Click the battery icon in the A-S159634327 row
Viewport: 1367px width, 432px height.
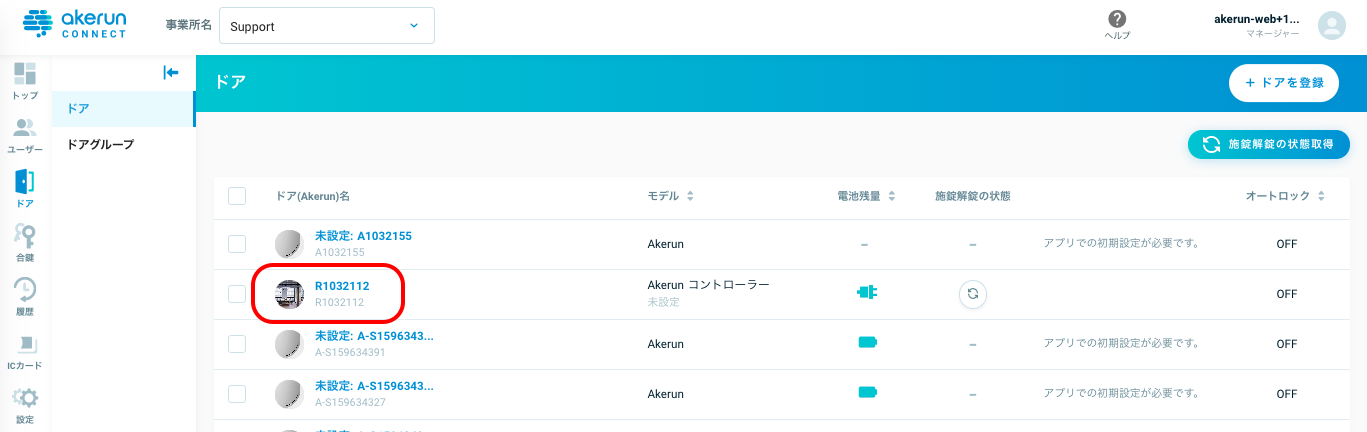(867, 392)
